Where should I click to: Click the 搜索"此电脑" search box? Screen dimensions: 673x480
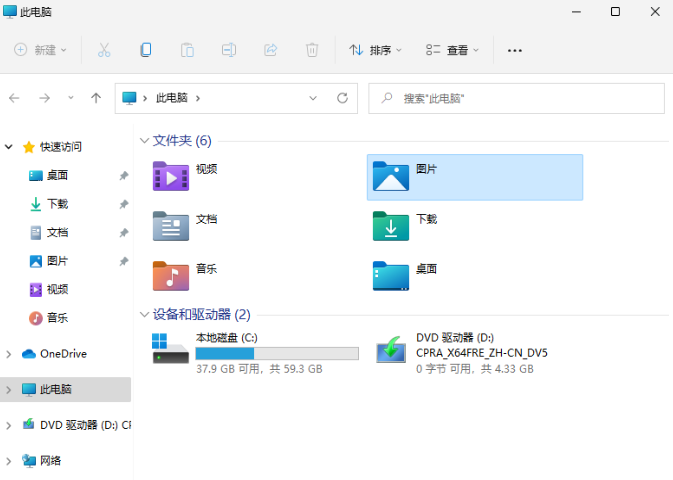(516, 98)
